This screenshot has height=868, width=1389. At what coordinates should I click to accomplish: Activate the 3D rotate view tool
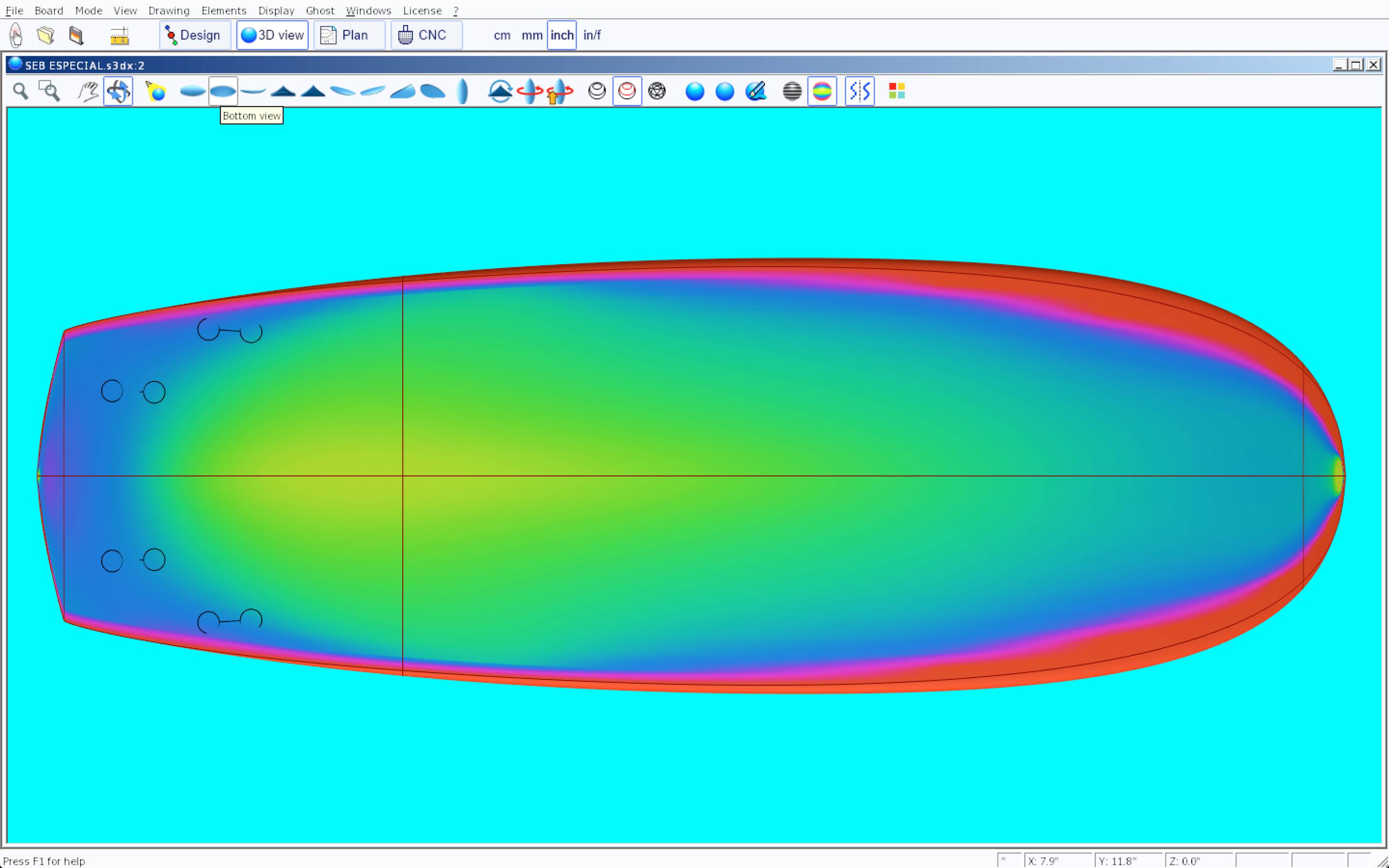coord(118,91)
